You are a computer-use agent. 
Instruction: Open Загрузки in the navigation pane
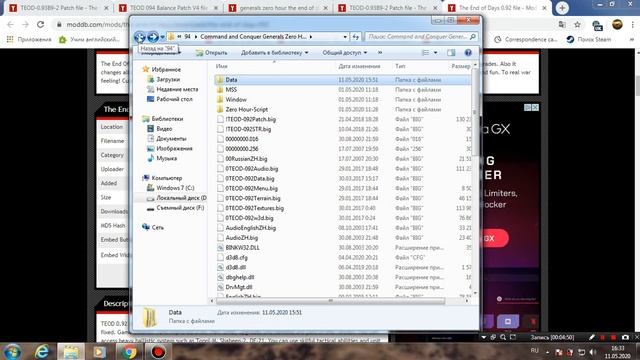pos(168,79)
